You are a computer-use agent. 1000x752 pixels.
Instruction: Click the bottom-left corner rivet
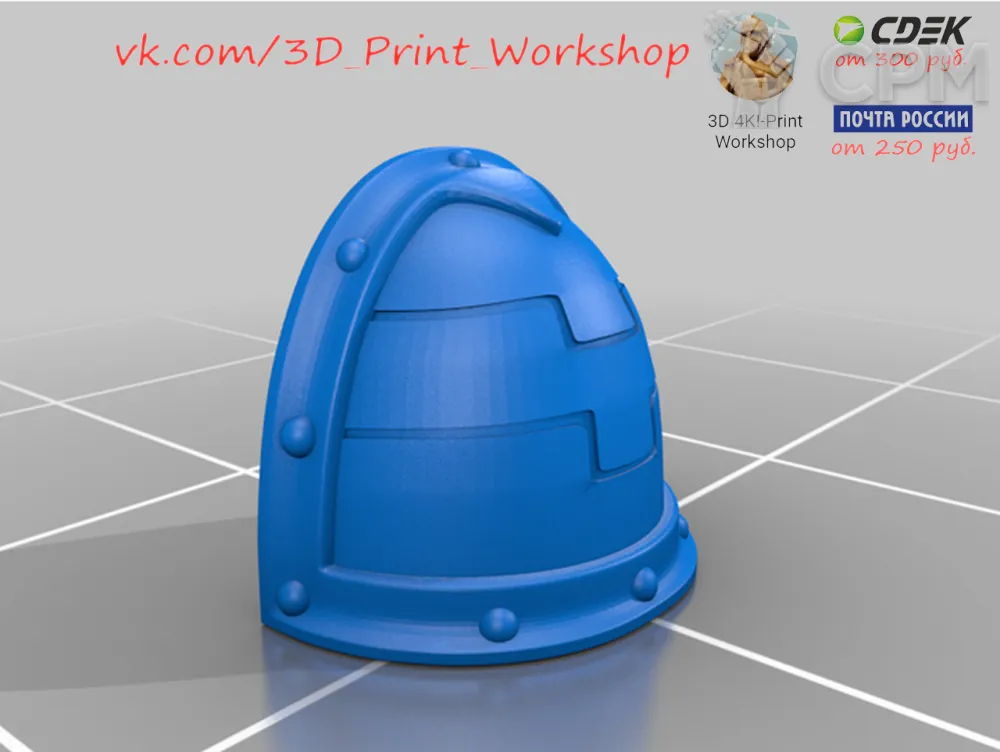(x=293, y=597)
